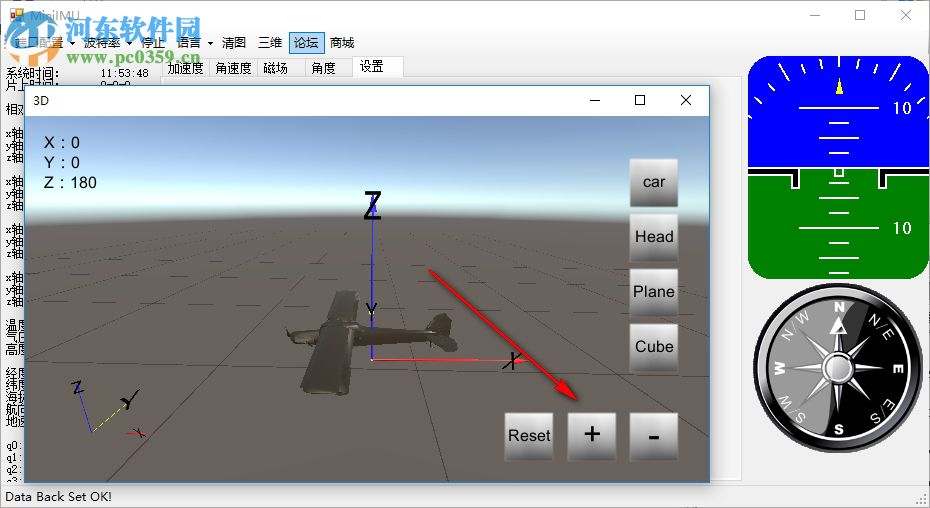The image size is (930, 508).
Task: Zoom out with the minus button
Action: (x=654, y=436)
